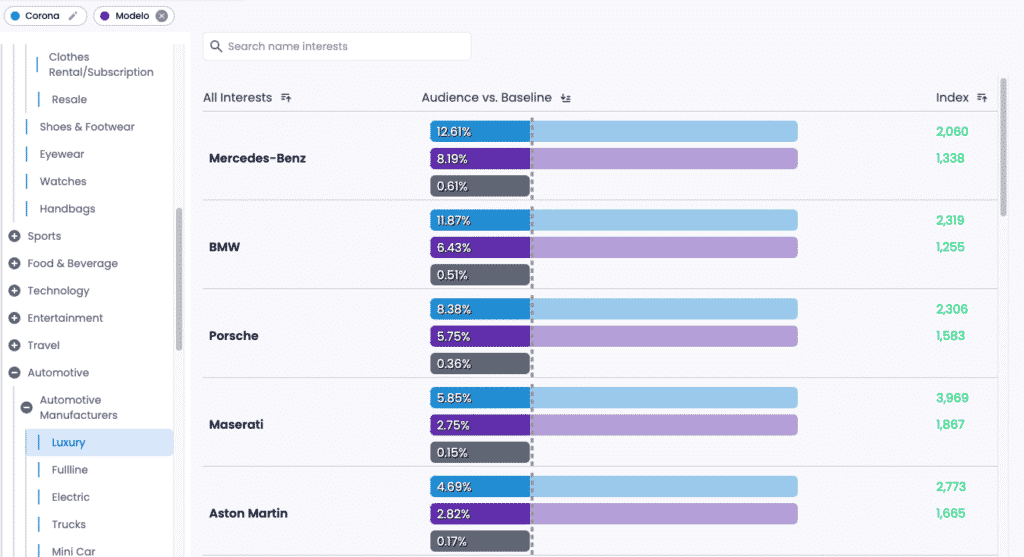This screenshot has height=557, width=1024.
Task: Expand the Travel category
Action: (x=14, y=345)
